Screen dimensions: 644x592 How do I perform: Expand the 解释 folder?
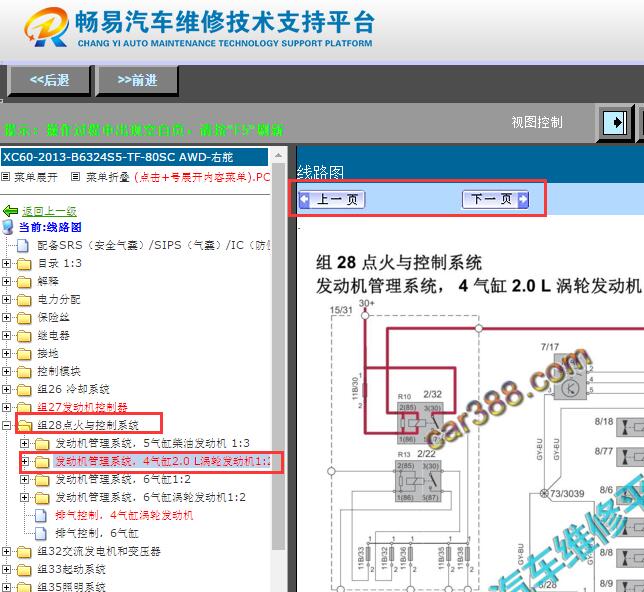coord(6,281)
